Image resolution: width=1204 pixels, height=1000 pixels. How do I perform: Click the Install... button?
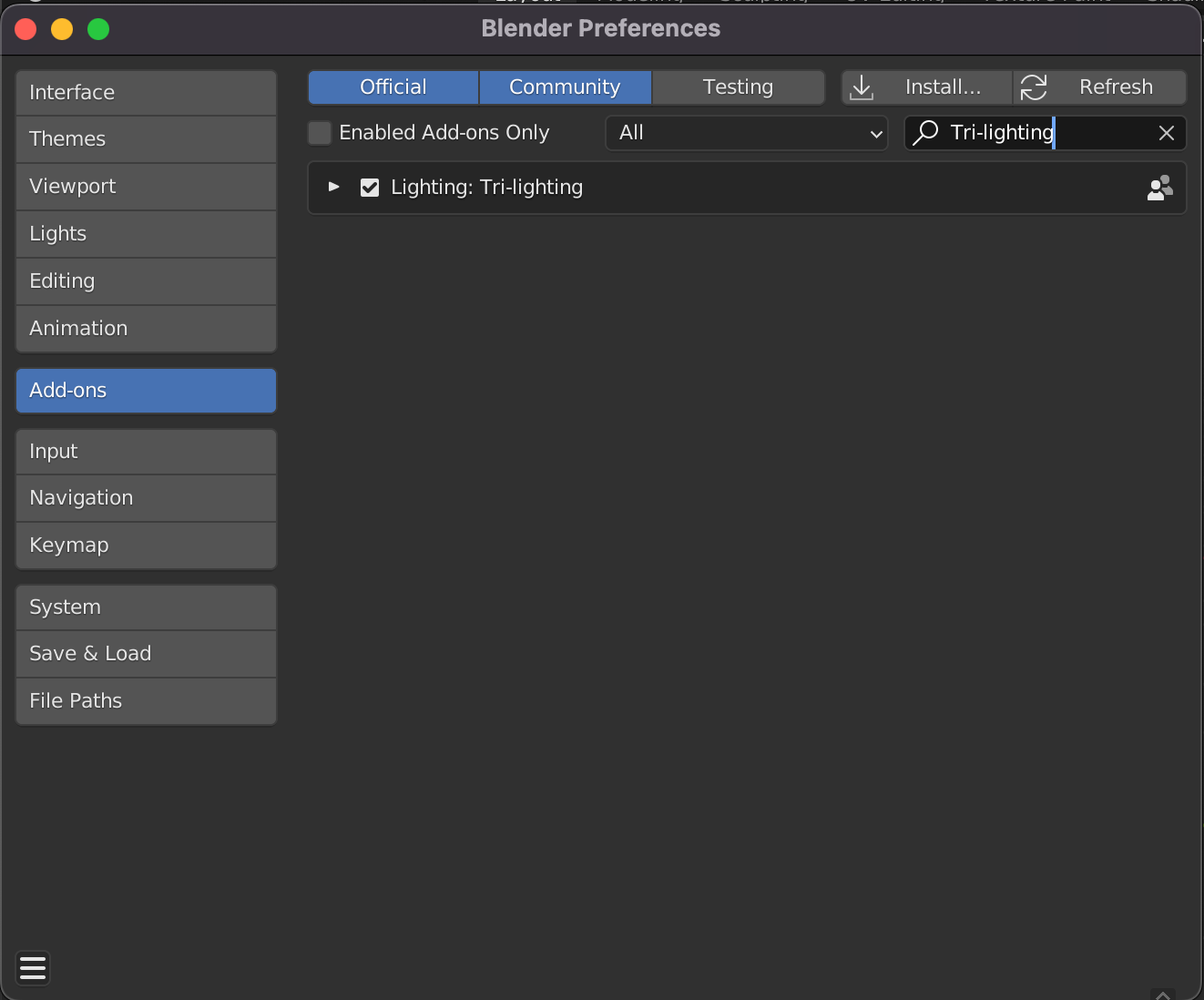(x=927, y=87)
